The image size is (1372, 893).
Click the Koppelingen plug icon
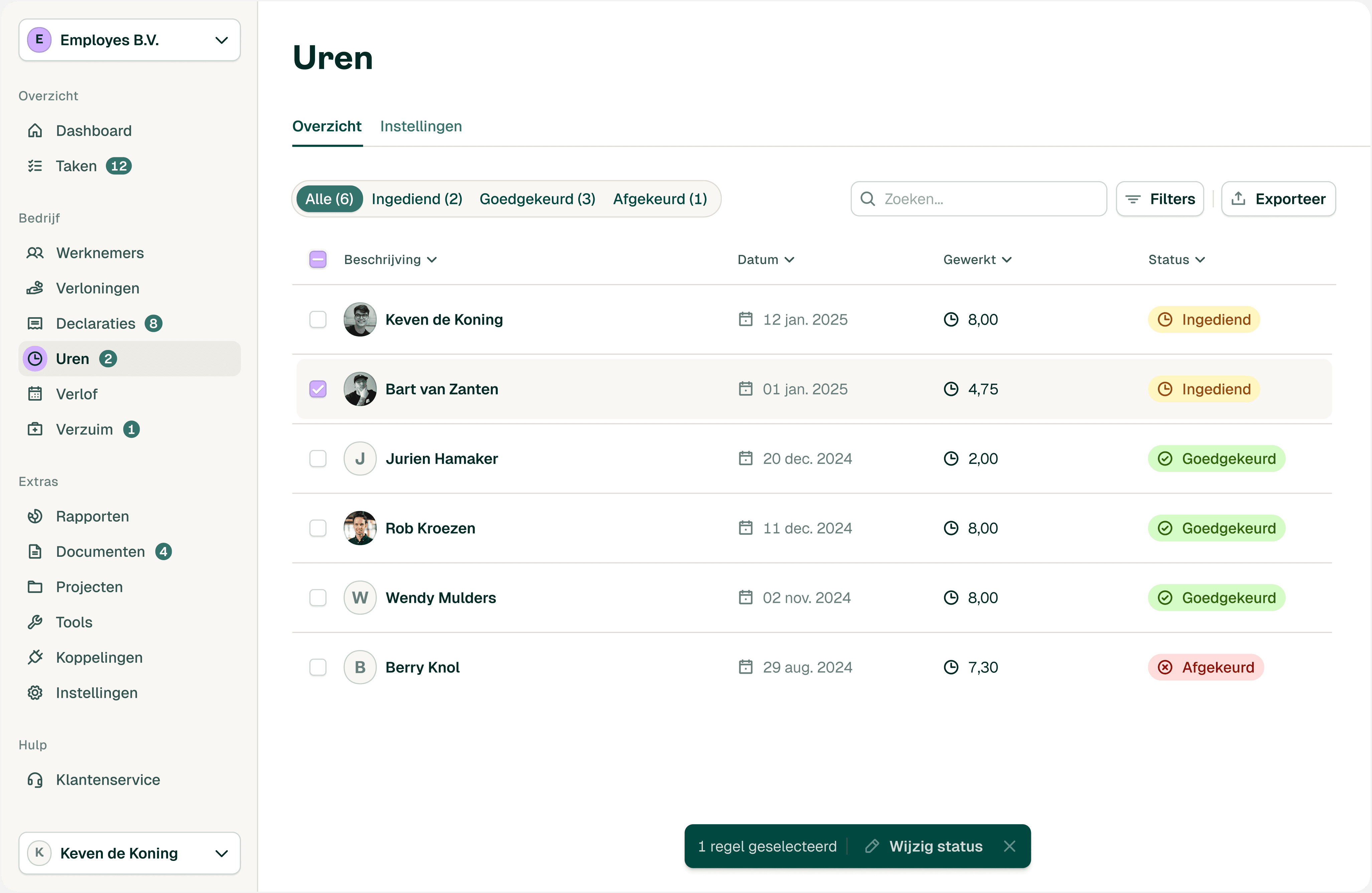[x=35, y=658]
